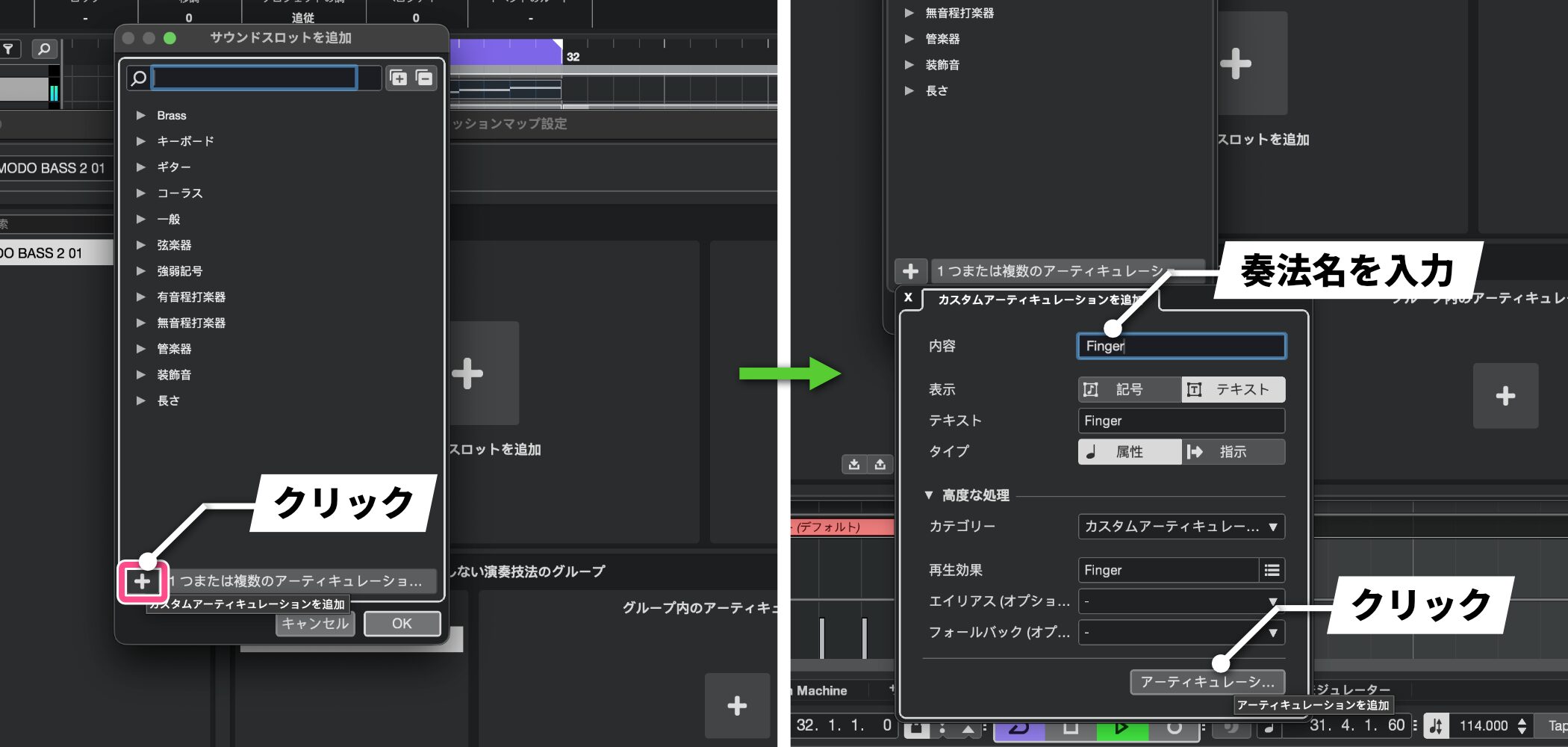This screenshot has width=1568, height=747.
Task: Toggle the purple cycle loop button
Action: [1018, 728]
